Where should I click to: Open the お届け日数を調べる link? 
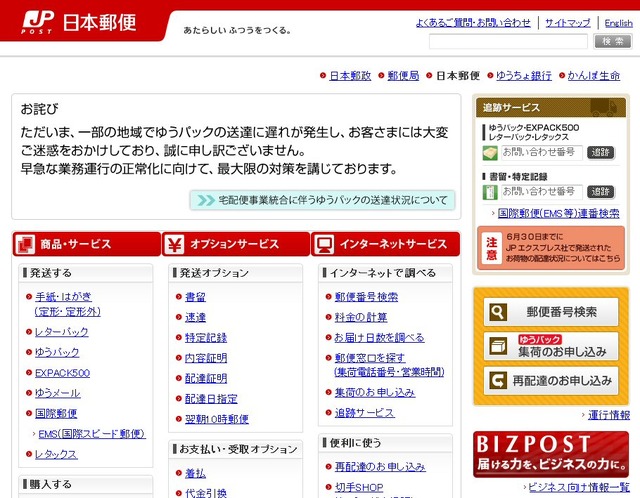coord(379,338)
